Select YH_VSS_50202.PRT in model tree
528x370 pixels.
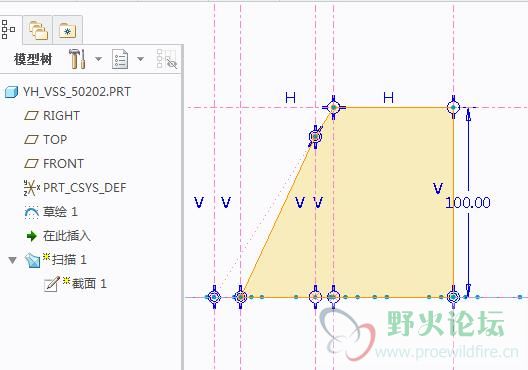[x=76, y=92]
